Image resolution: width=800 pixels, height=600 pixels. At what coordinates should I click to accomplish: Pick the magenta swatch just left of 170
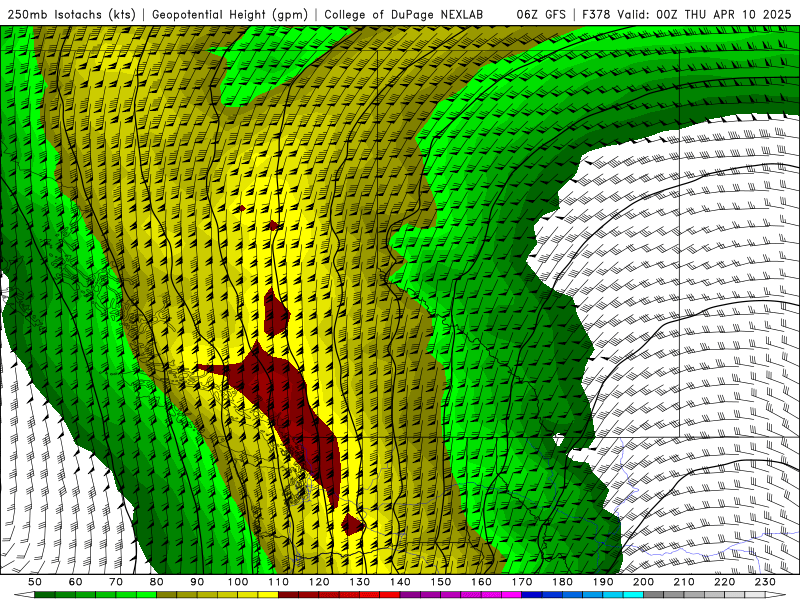tap(512, 595)
